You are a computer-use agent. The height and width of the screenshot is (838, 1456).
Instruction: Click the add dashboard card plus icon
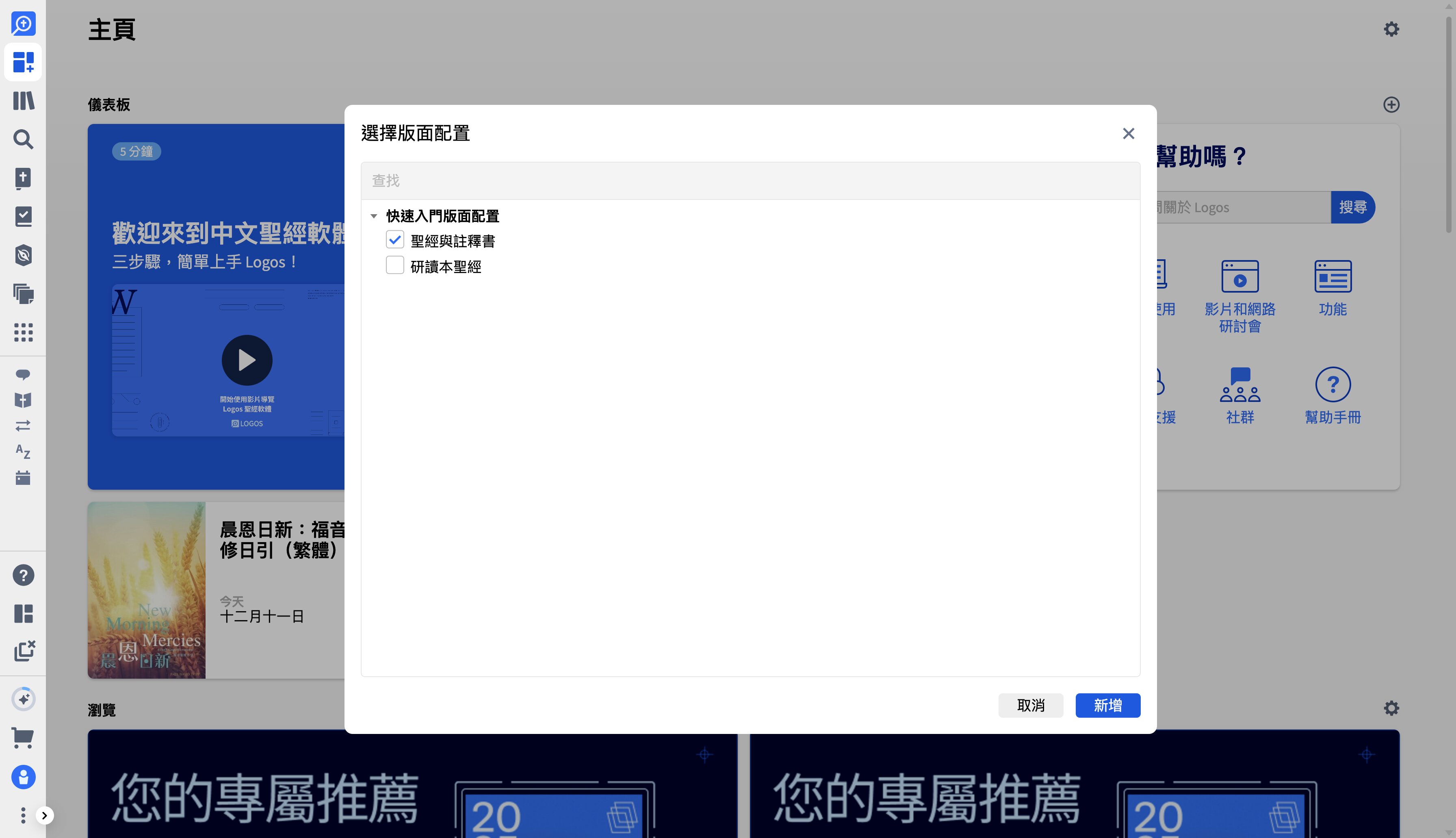tap(1391, 105)
